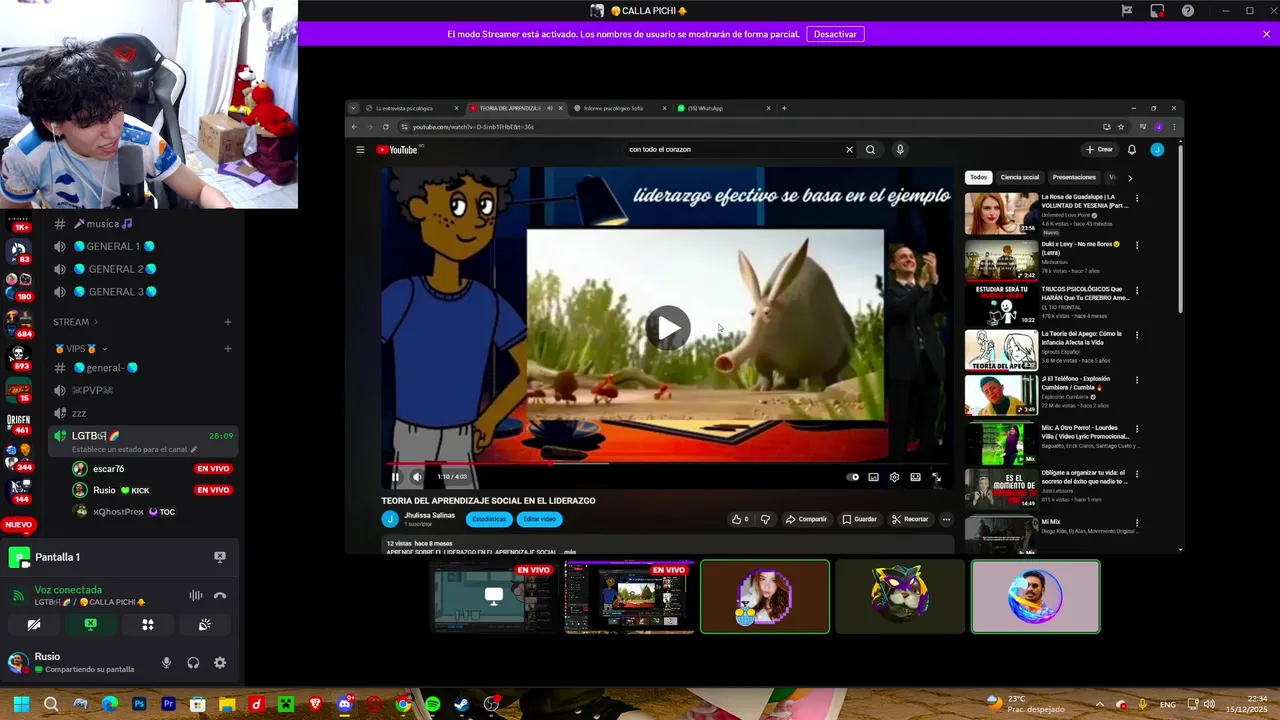Dismiss the Streamer mode banner
The image size is (1280, 720).
point(1266,34)
